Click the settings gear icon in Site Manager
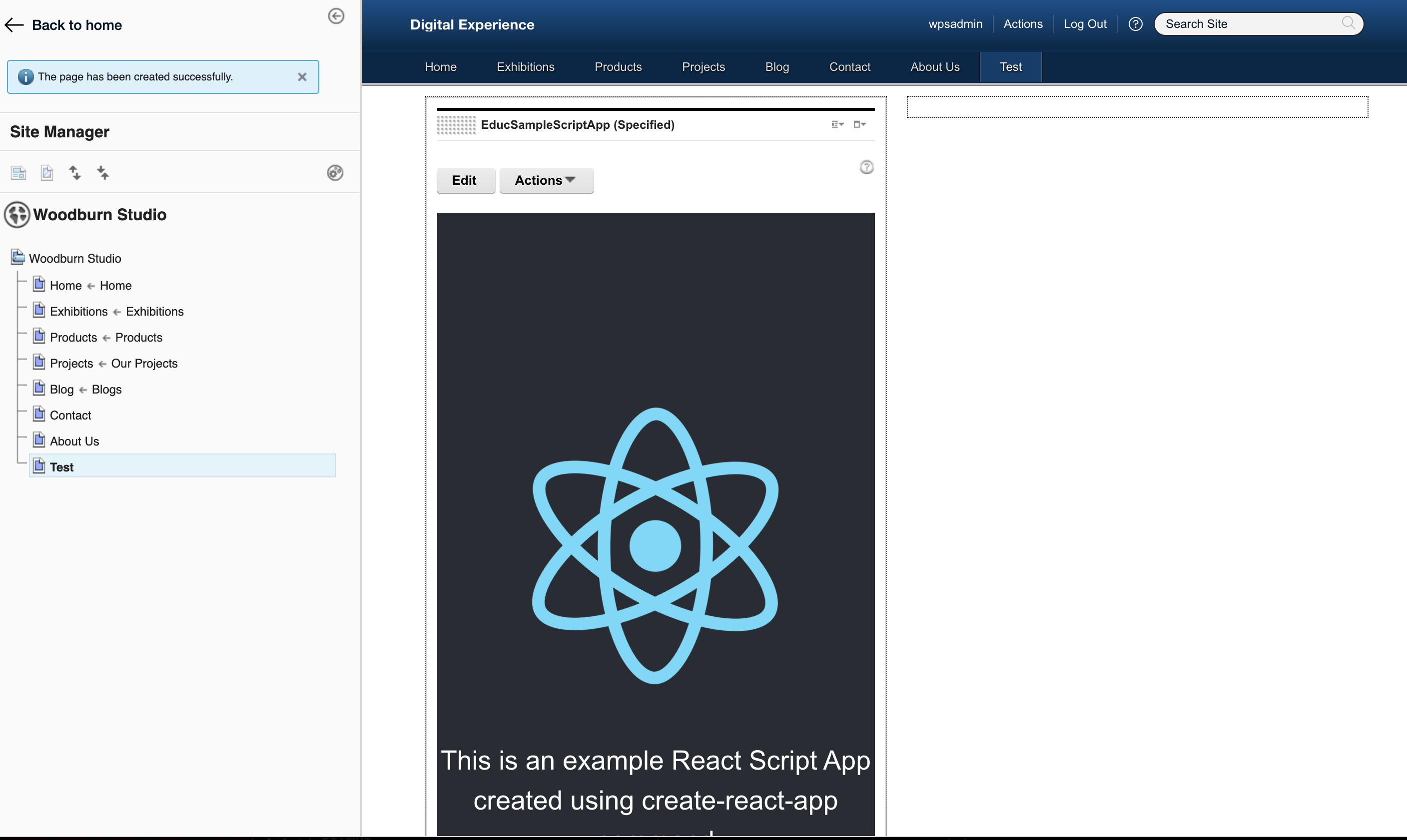Image resolution: width=1407 pixels, height=840 pixels. click(335, 172)
